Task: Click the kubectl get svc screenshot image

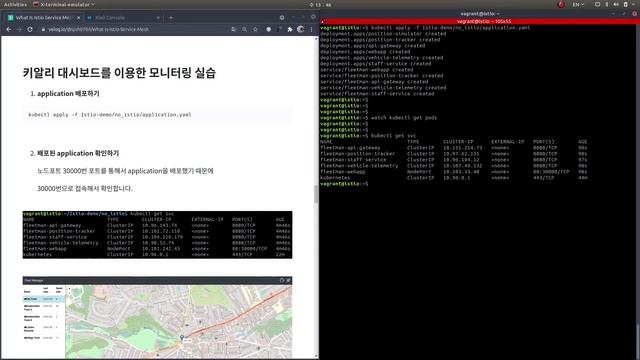Action: pos(157,235)
